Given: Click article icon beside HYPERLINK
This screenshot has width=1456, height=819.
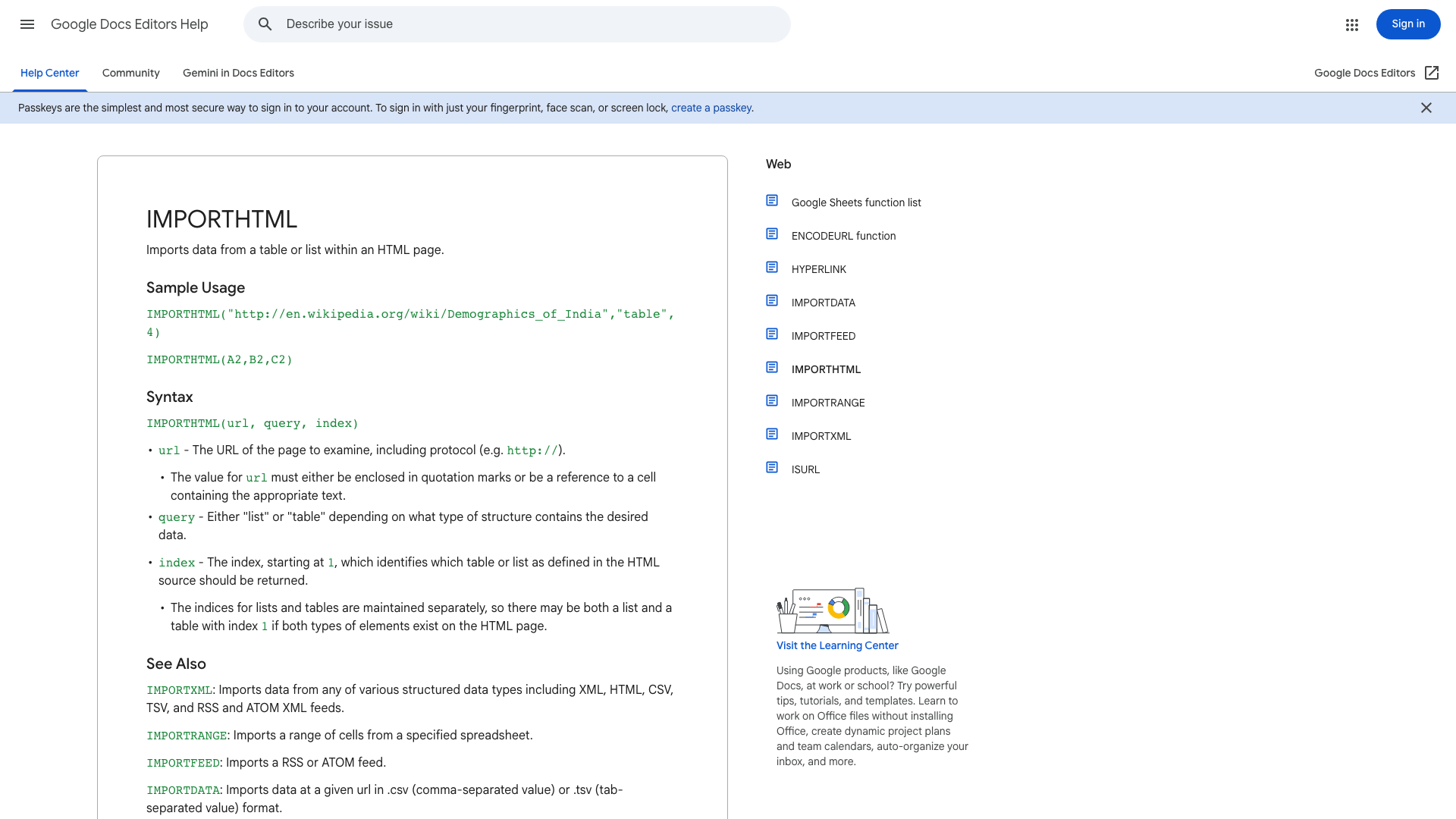Looking at the screenshot, I should [x=772, y=268].
